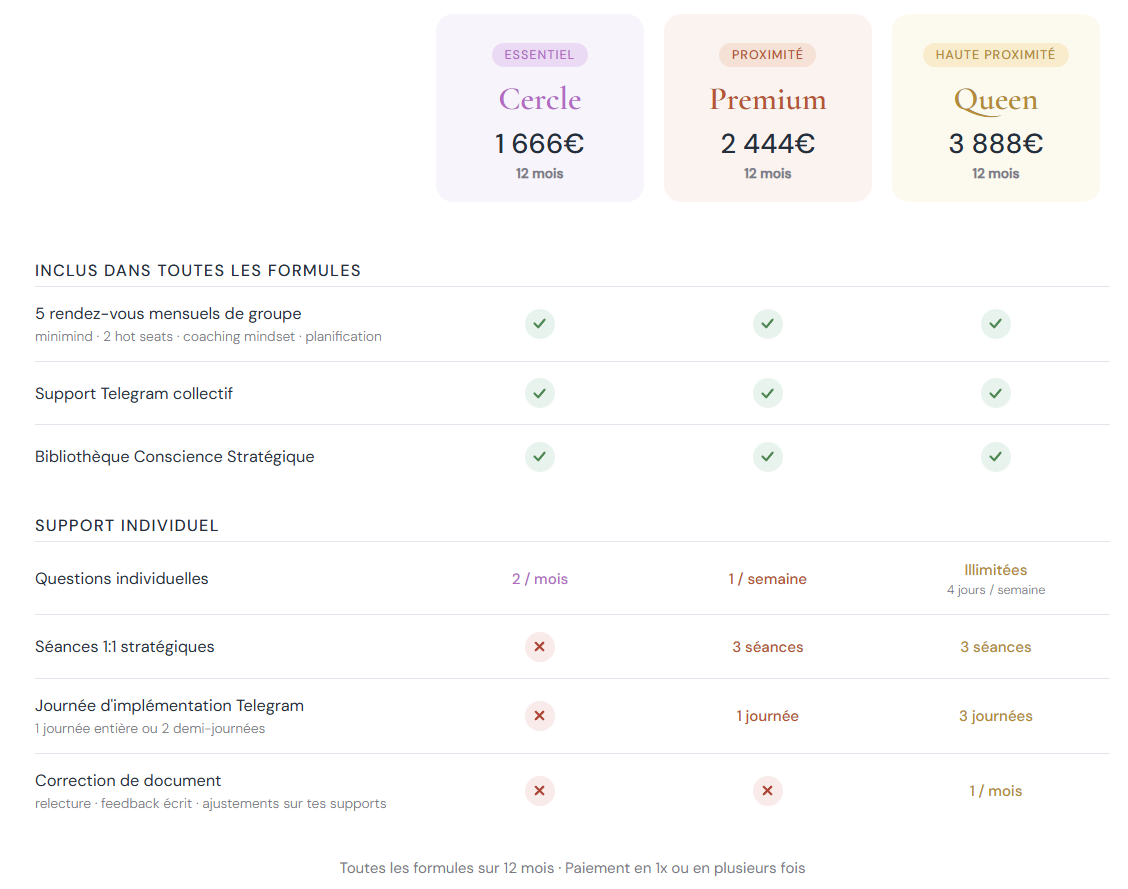Click the Premium checkmark for Support Telegram collectif
1128x889 pixels.
point(768,394)
